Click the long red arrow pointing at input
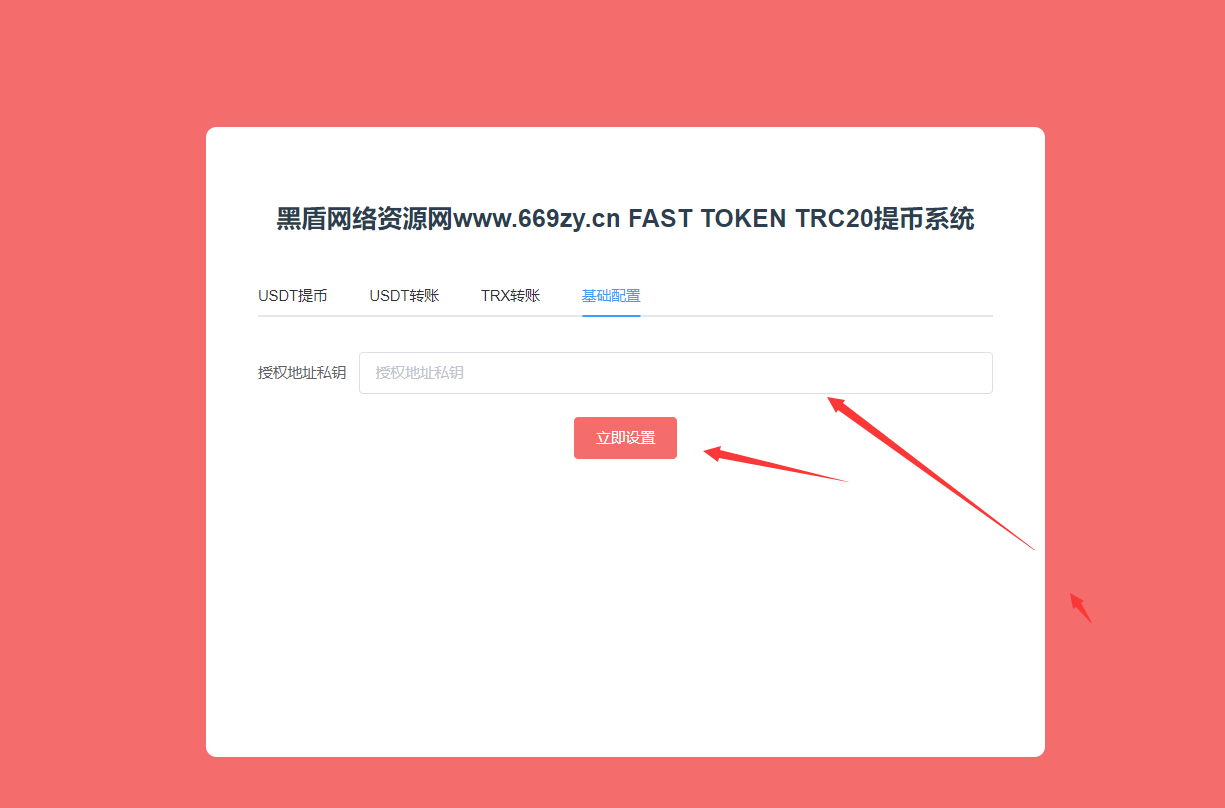1225x808 pixels. point(930,473)
